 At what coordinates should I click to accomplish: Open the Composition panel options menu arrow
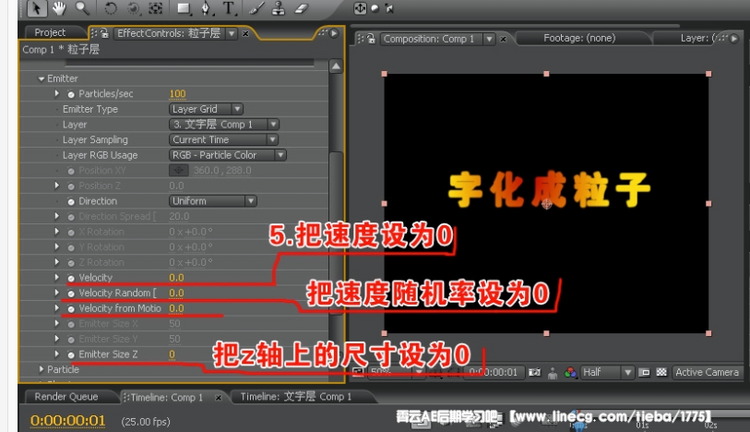point(734,38)
